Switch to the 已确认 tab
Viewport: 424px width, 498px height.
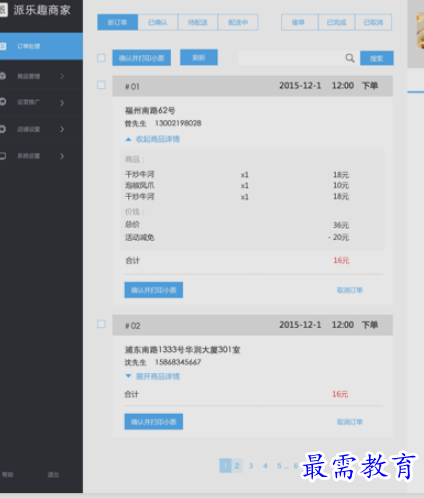tap(158, 22)
